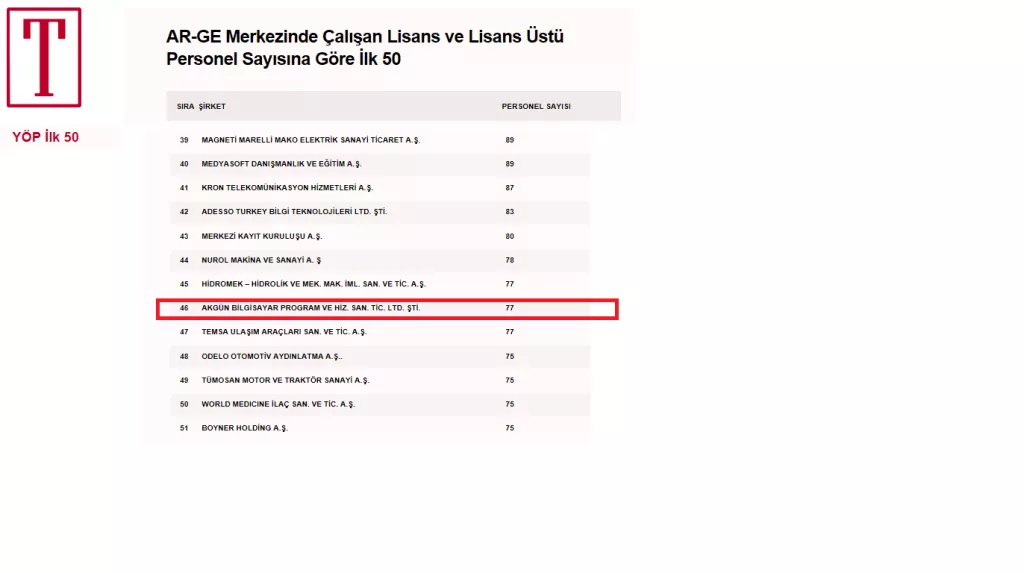Click personnel count 89 for MEDYASOFT

(x=509, y=164)
